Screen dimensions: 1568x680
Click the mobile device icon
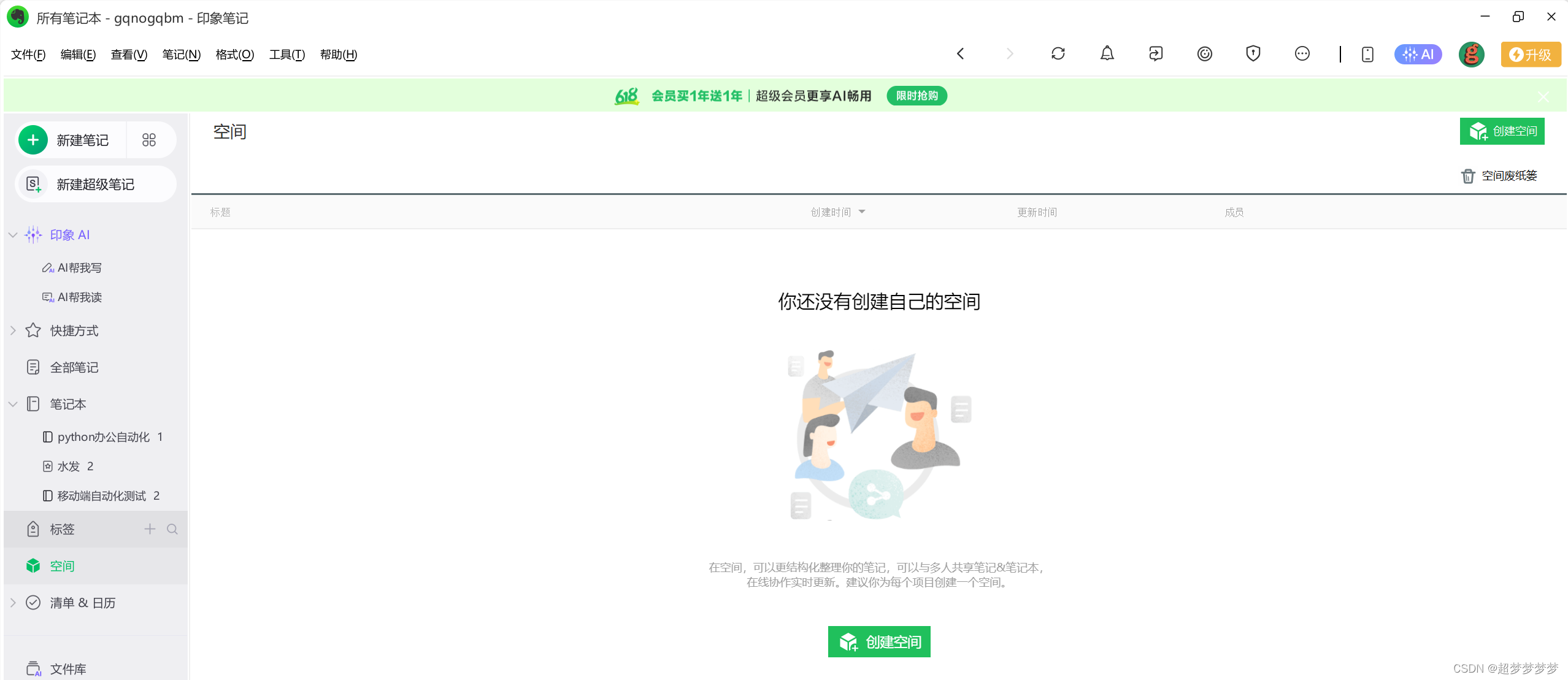[x=1367, y=55]
